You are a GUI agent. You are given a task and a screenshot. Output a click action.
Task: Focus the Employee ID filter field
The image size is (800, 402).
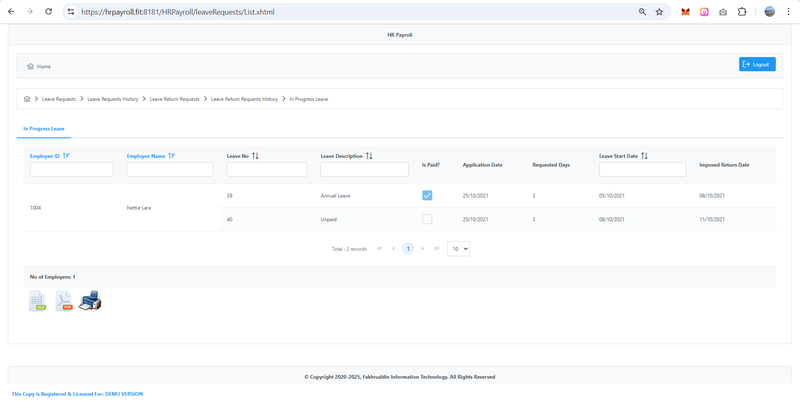71,169
